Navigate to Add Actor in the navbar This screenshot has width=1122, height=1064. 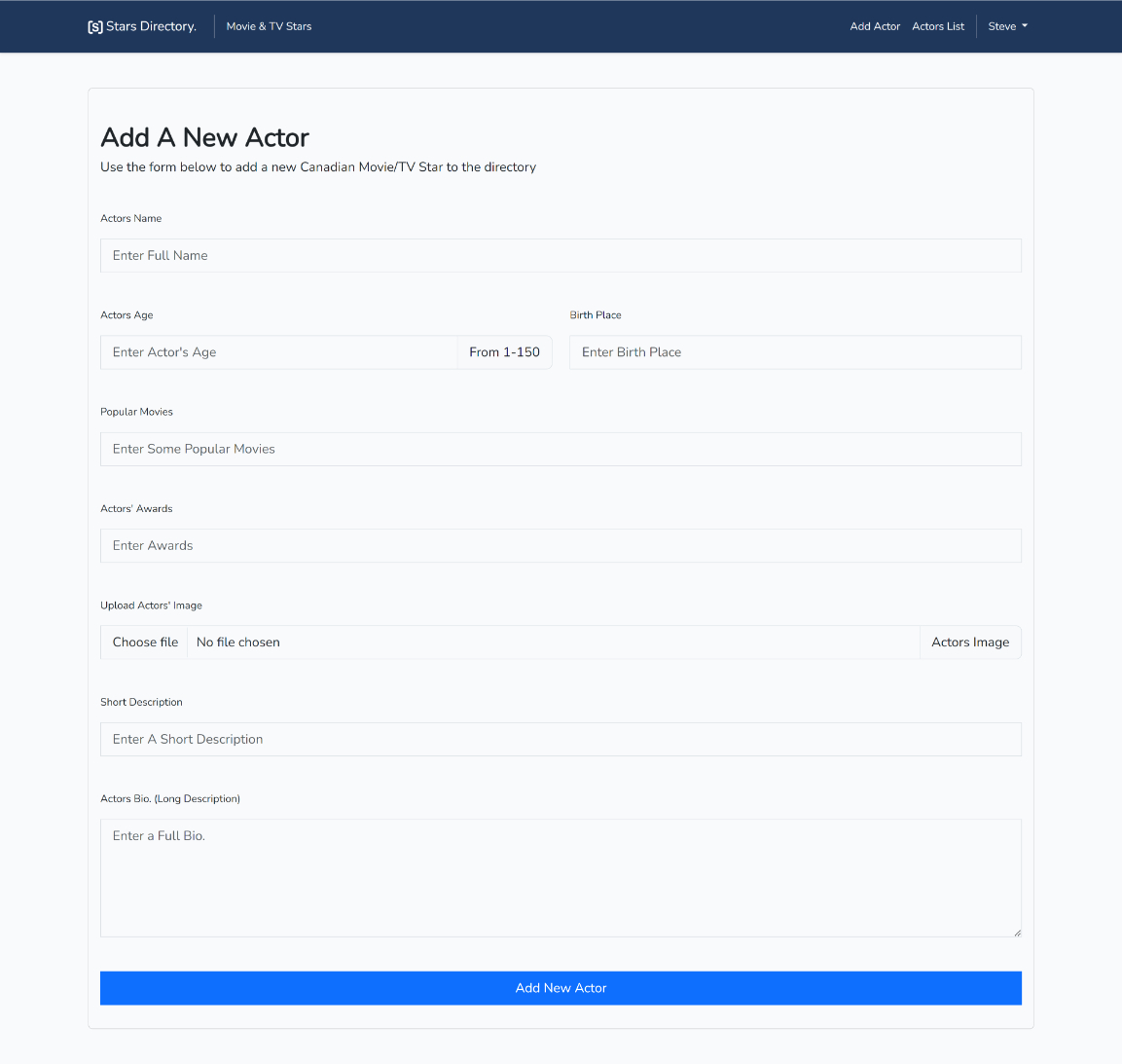tap(874, 26)
